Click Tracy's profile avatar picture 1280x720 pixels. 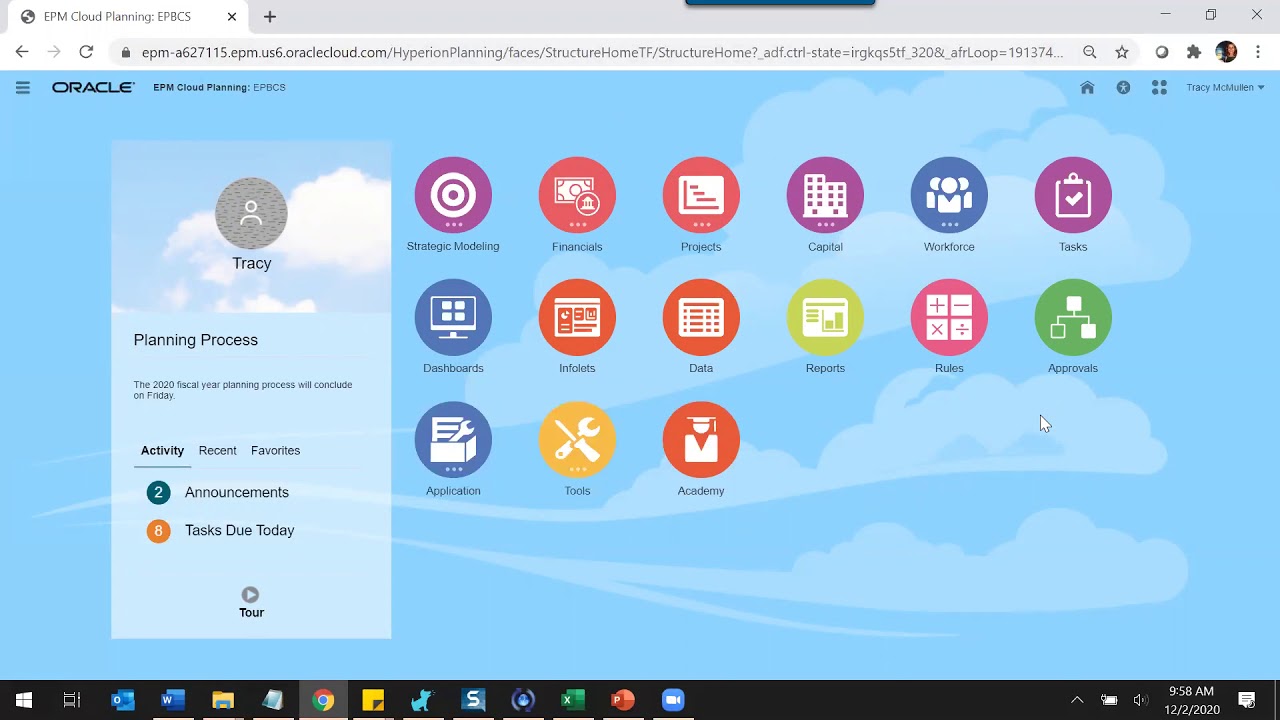pyautogui.click(x=251, y=213)
